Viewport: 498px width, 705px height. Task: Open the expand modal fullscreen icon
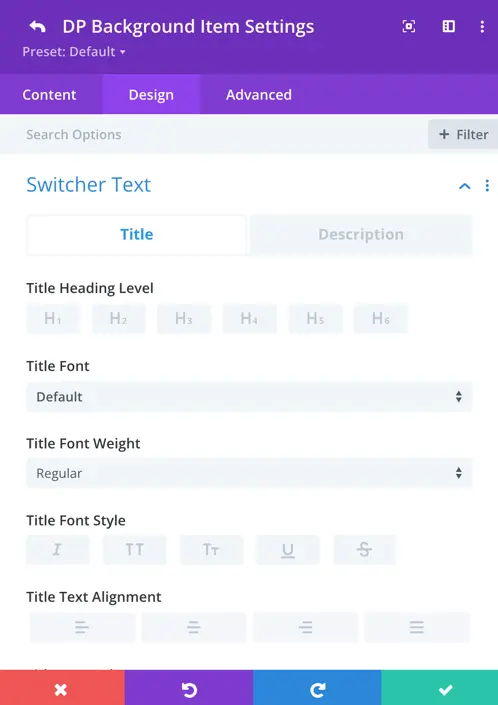pyautogui.click(x=409, y=27)
